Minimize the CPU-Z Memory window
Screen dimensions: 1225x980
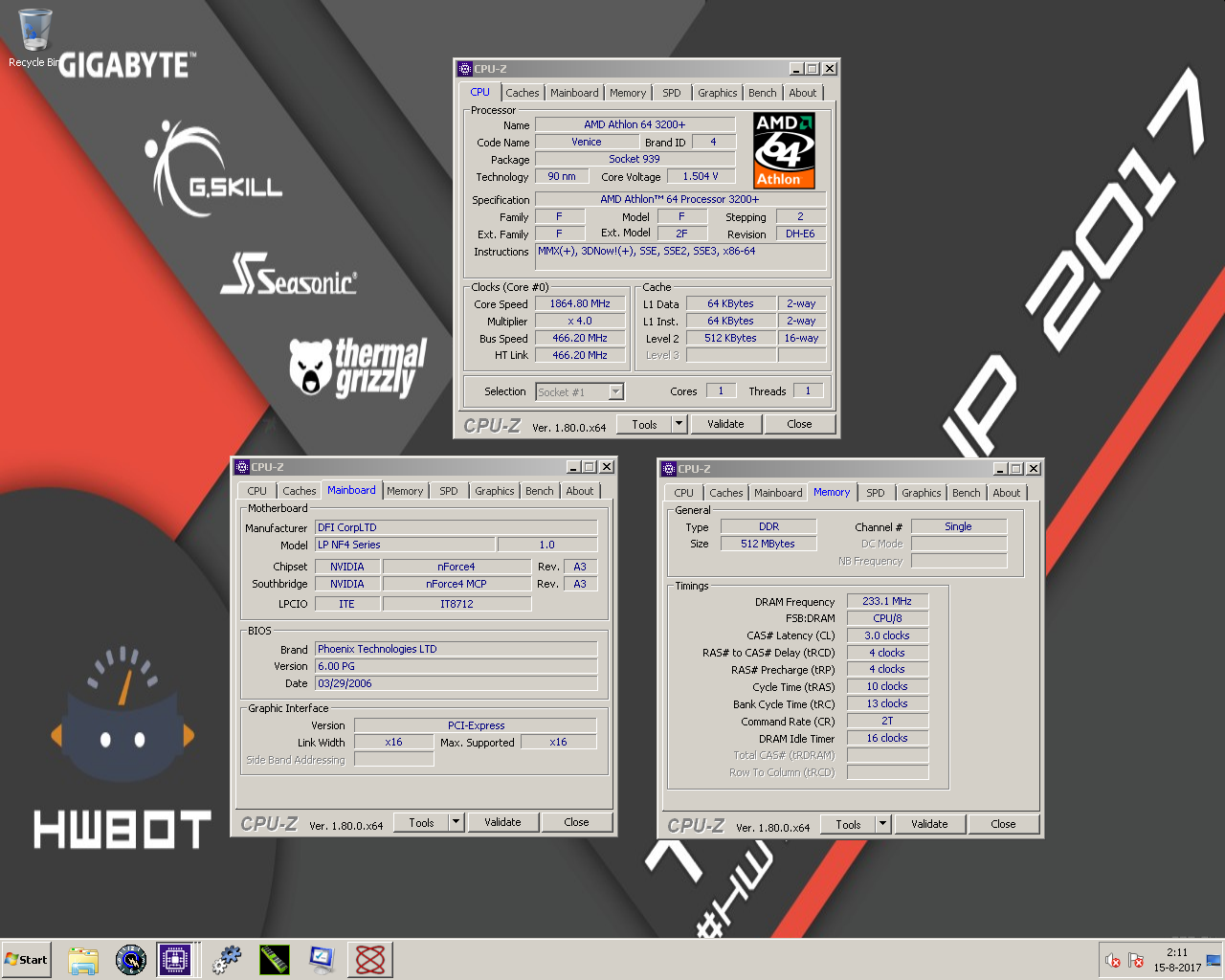(x=1000, y=469)
